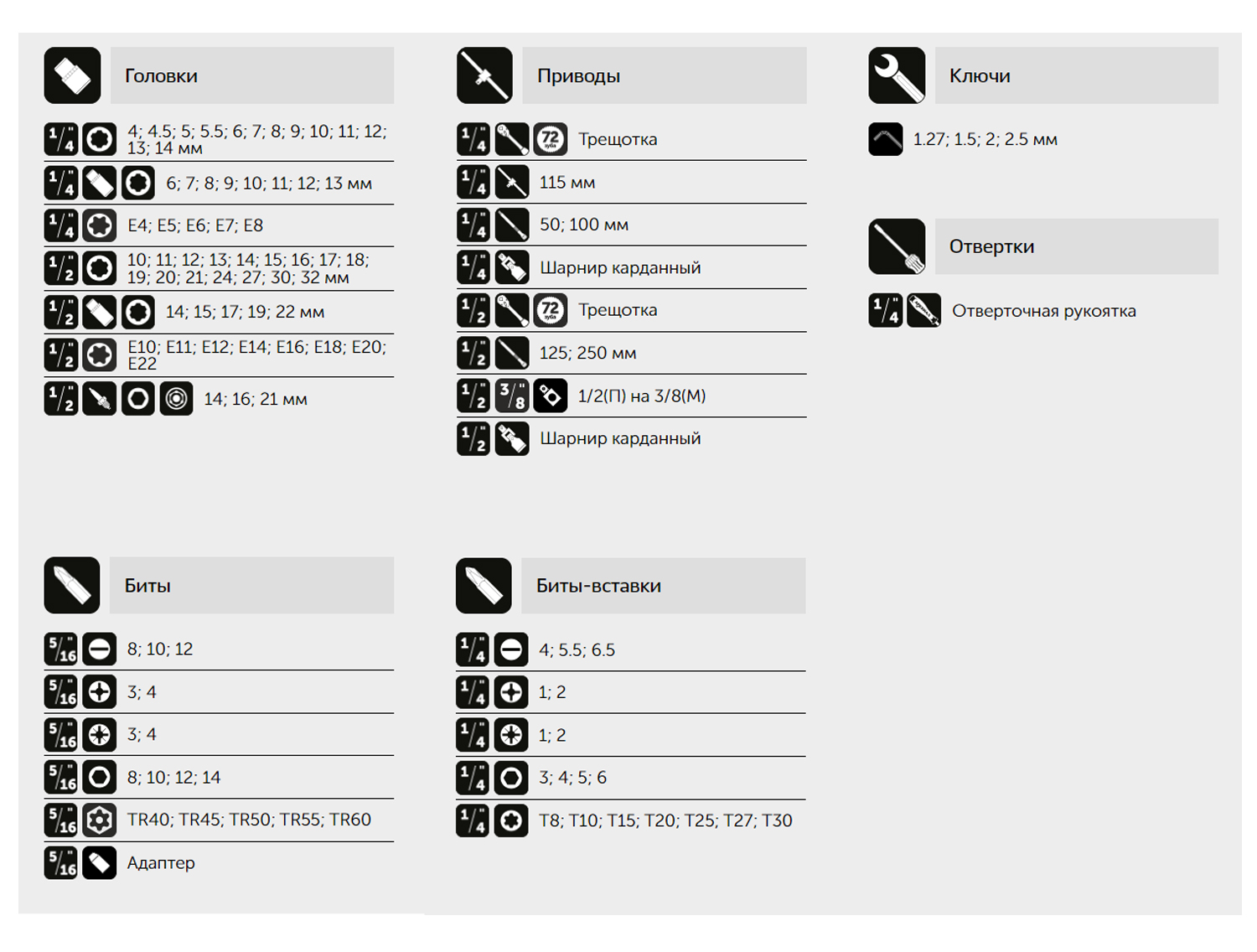Click the 3/8 inch size icon
The height and width of the screenshot is (952, 1257).
pyautogui.click(x=512, y=396)
